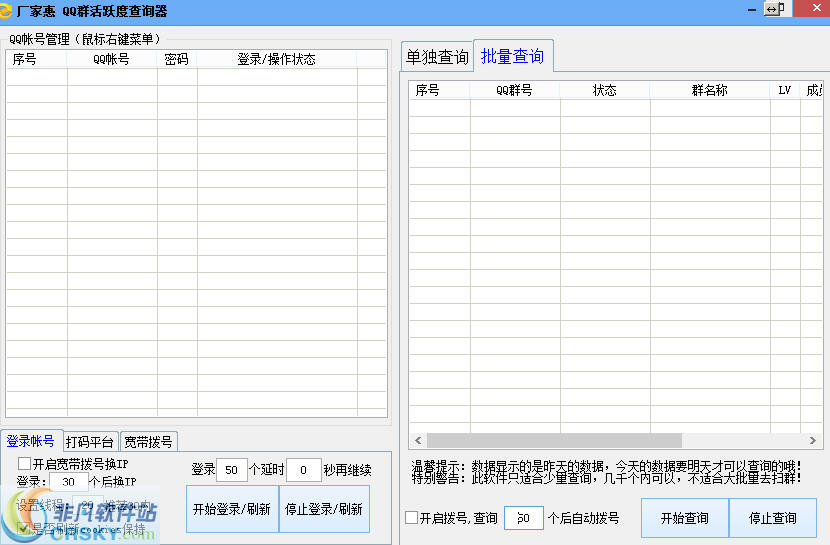The image size is (830, 545).
Task: Toggle 是否刷新cookies保持 checkbox
Action: (x=23, y=528)
